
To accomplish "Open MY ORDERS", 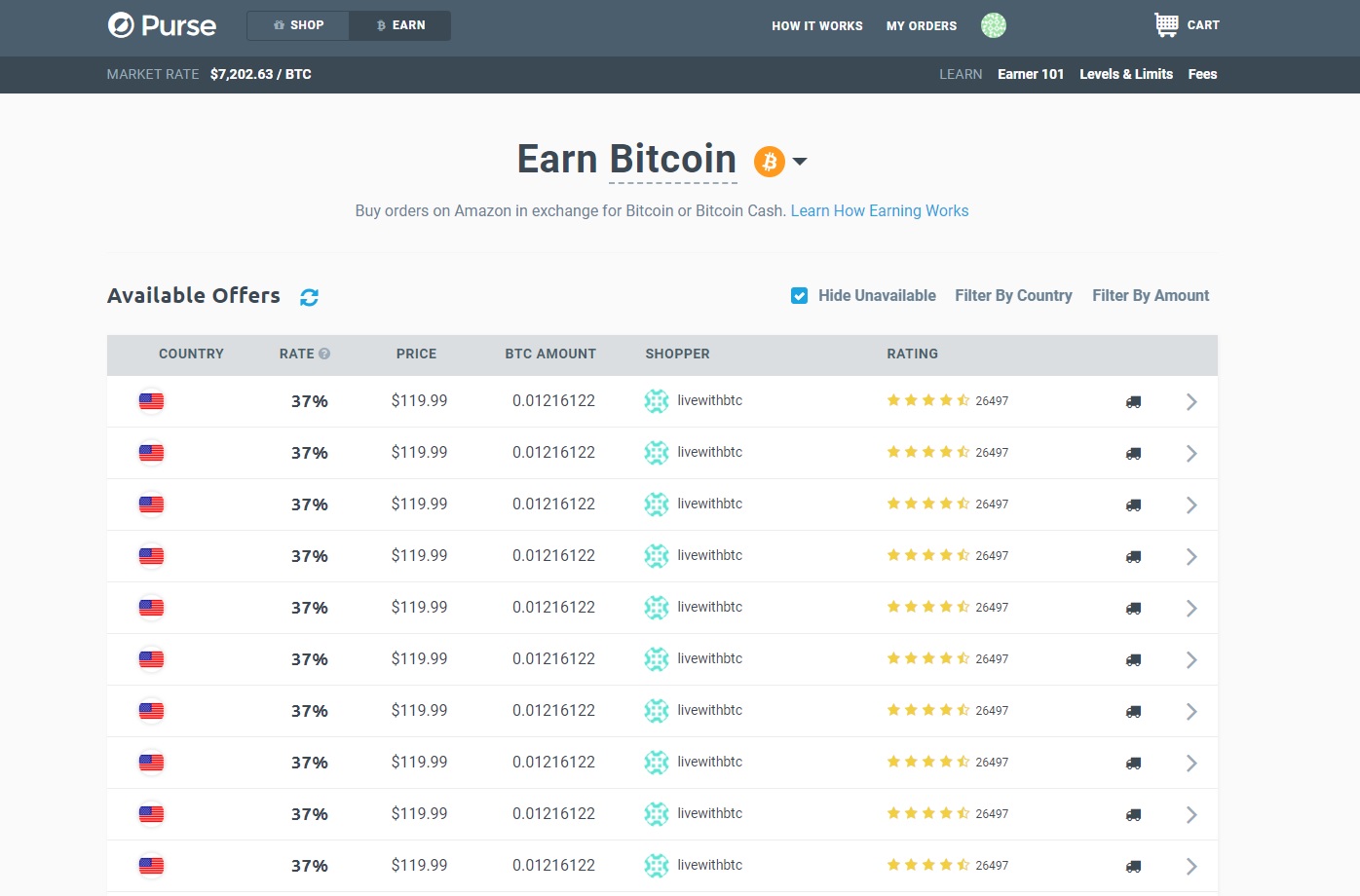I will click(922, 26).
